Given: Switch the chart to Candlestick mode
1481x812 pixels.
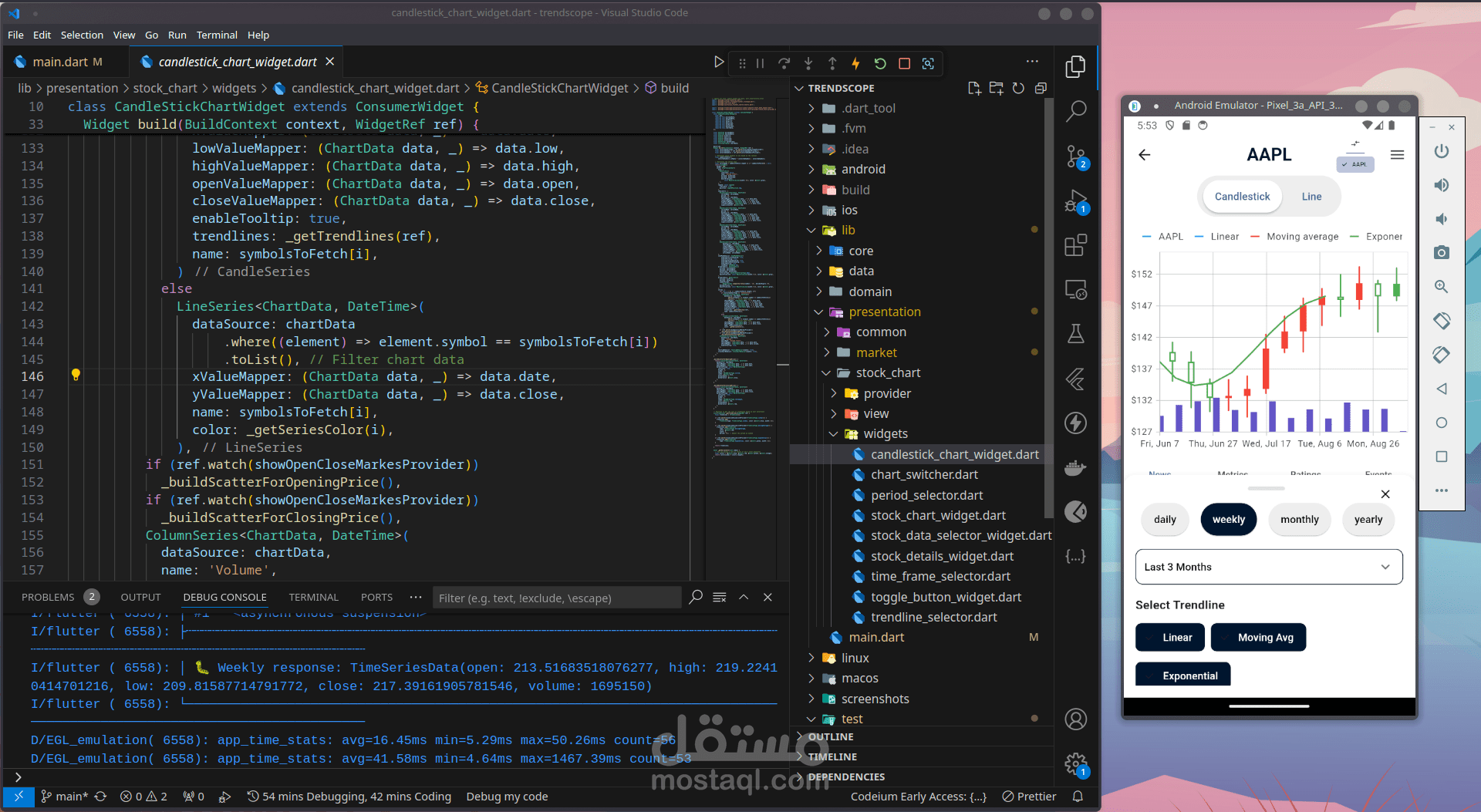Looking at the screenshot, I should (x=1242, y=197).
